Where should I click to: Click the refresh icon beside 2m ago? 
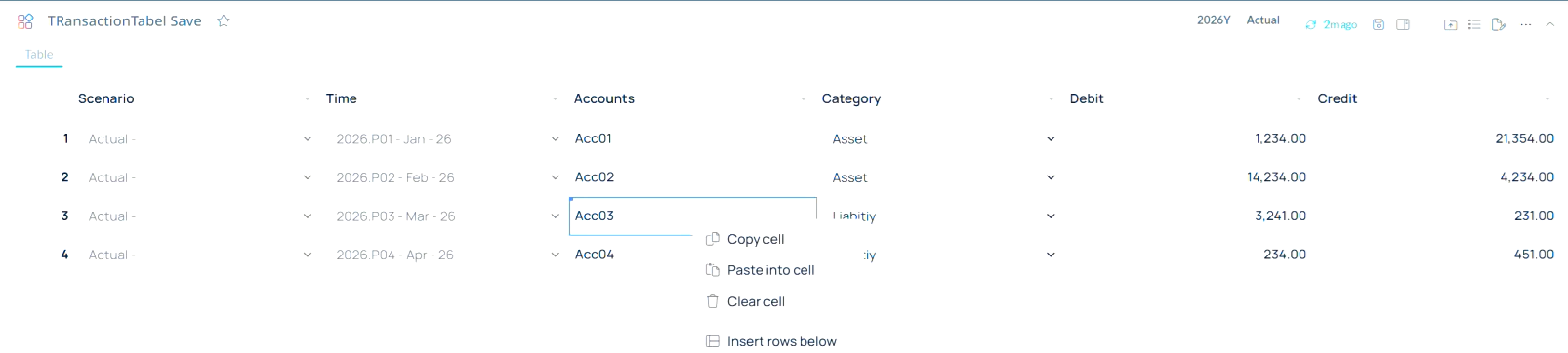click(x=1311, y=25)
